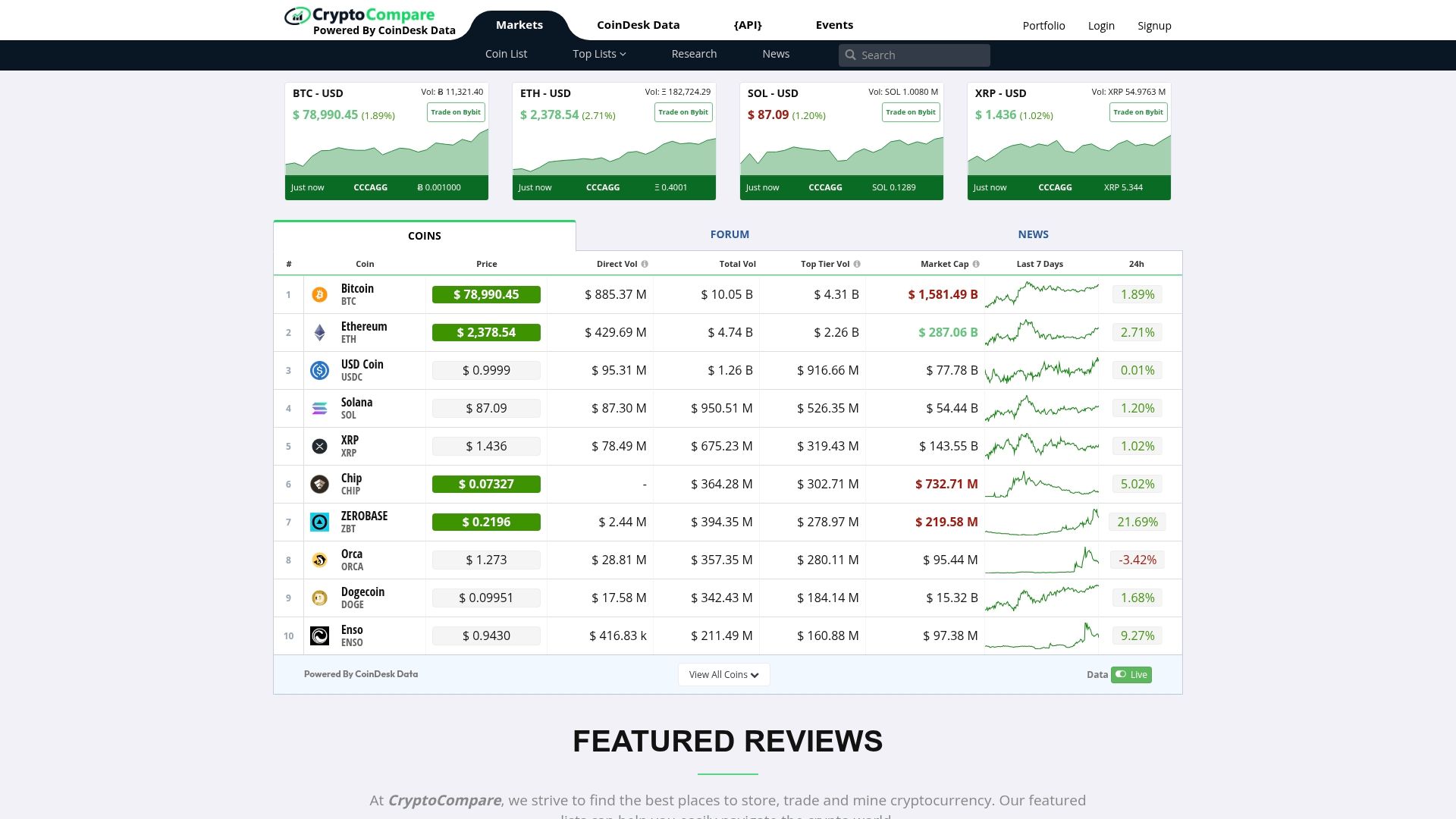
Task: Click the Powered By CoinDesk Data footer text
Action: (x=361, y=674)
